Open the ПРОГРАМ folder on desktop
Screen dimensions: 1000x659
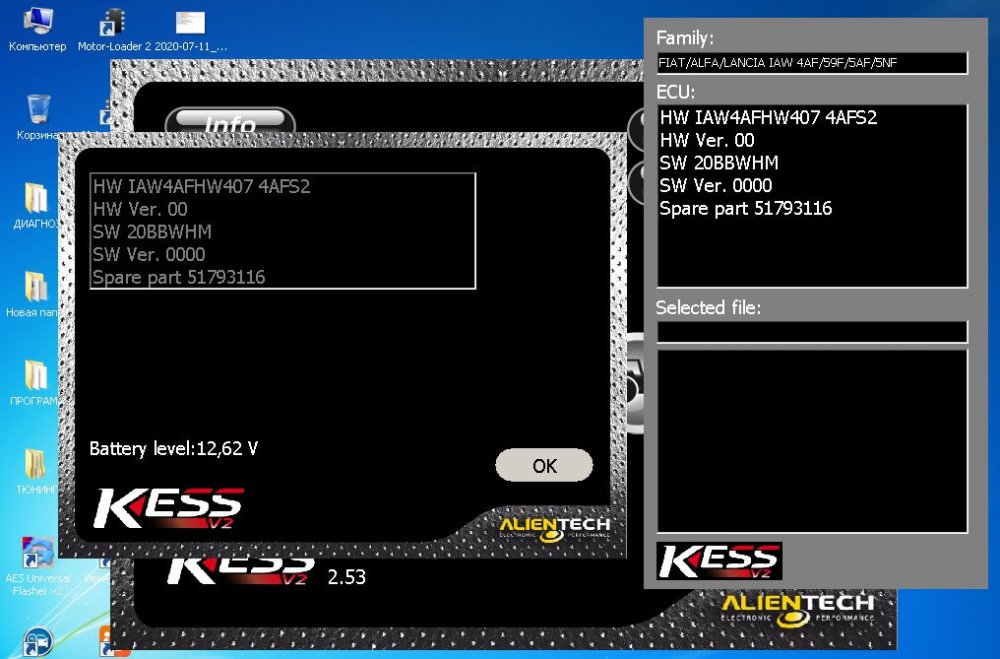tap(34, 383)
